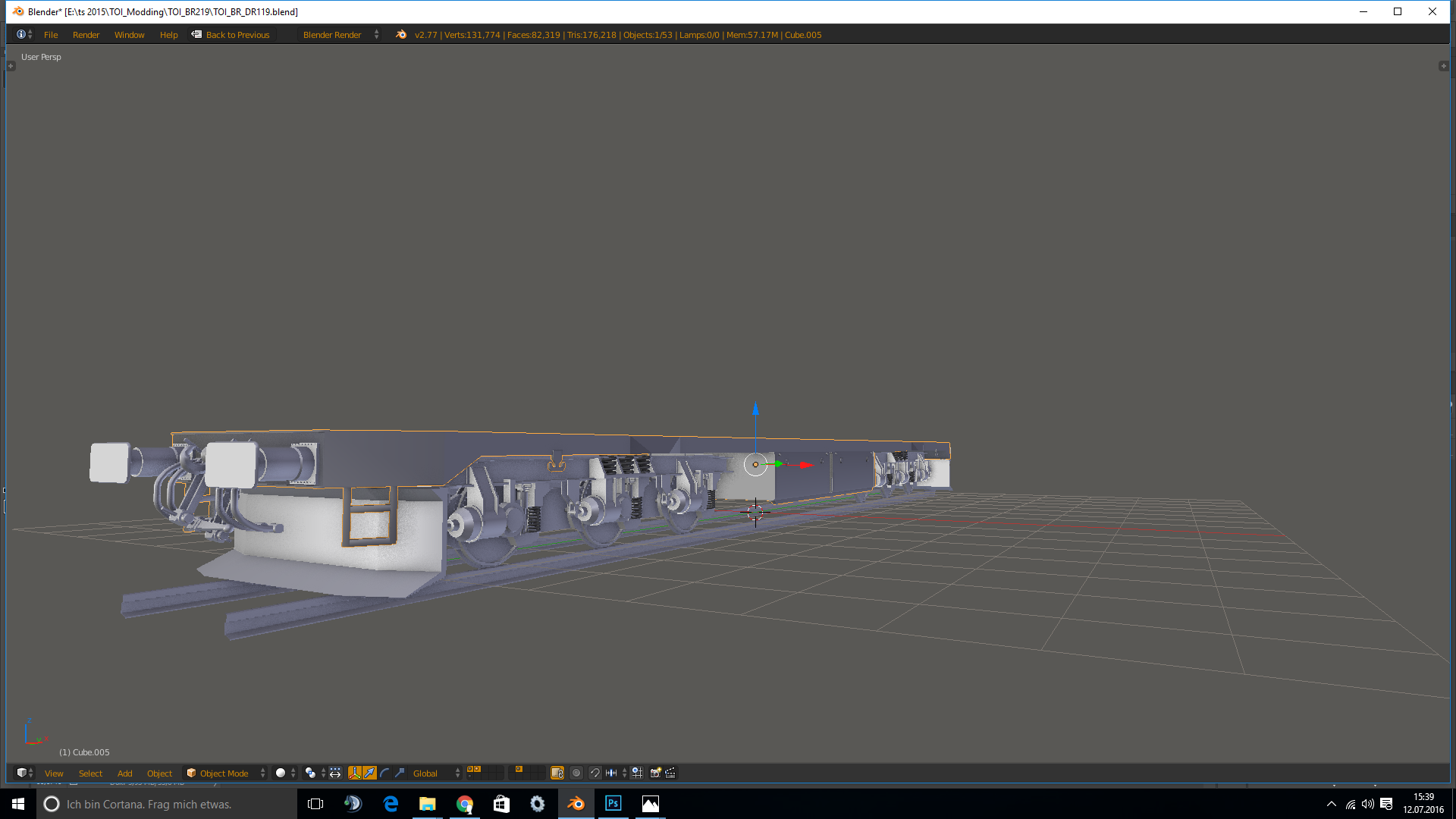Click proportional editing icon
Image resolution: width=1456 pixels, height=819 pixels.
tap(576, 773)
